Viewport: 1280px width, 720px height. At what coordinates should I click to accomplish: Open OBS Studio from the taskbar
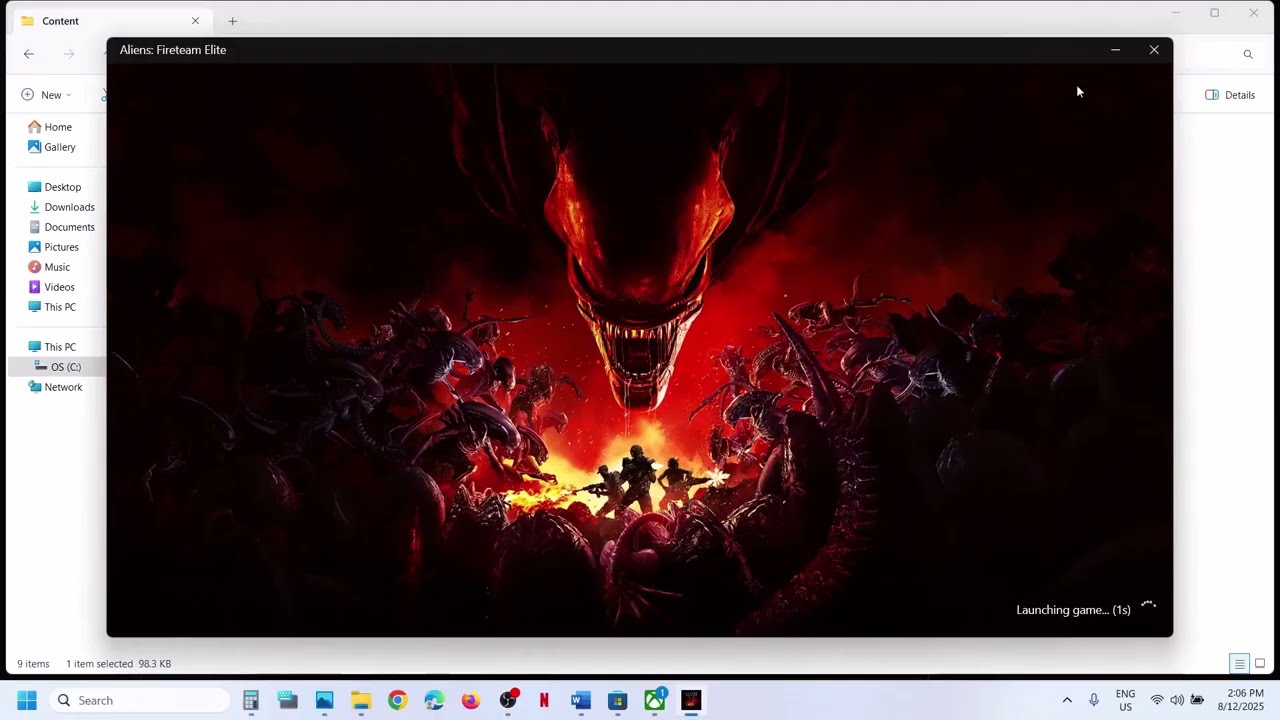tap(508, 700)
